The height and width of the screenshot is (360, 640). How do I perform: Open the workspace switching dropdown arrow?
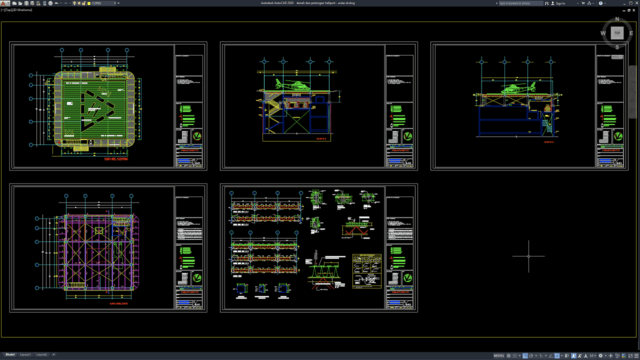pyautogui.click(x=606, y=356)
